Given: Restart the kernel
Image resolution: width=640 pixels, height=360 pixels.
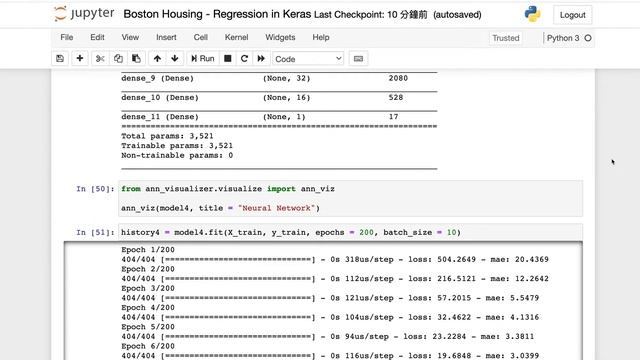Looking at the screenshot, I should click(244, 58).
